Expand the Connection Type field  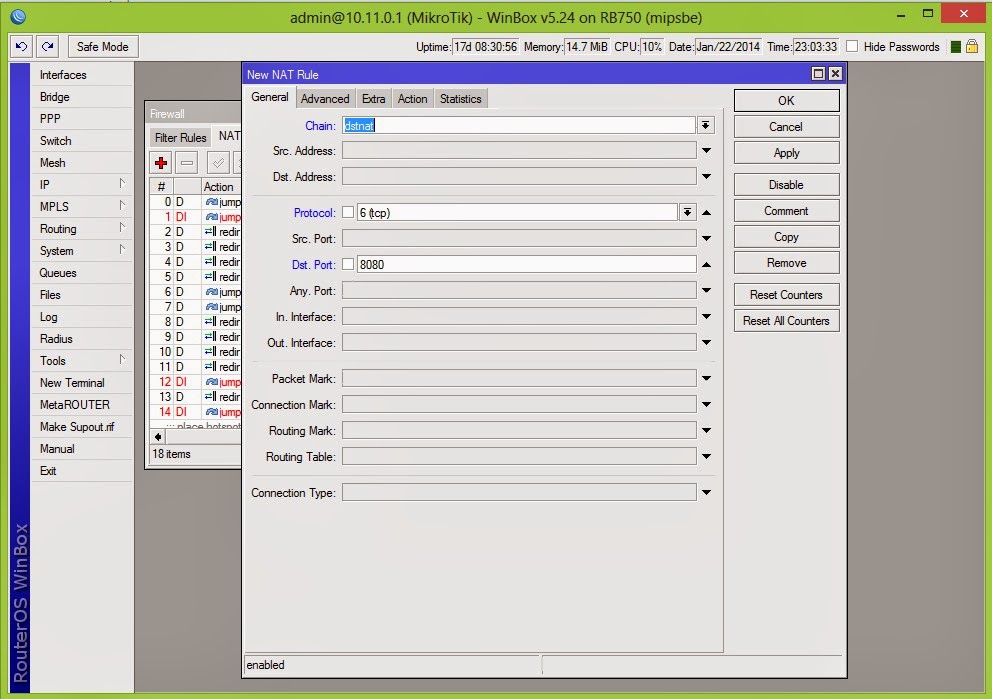[707, 492]
